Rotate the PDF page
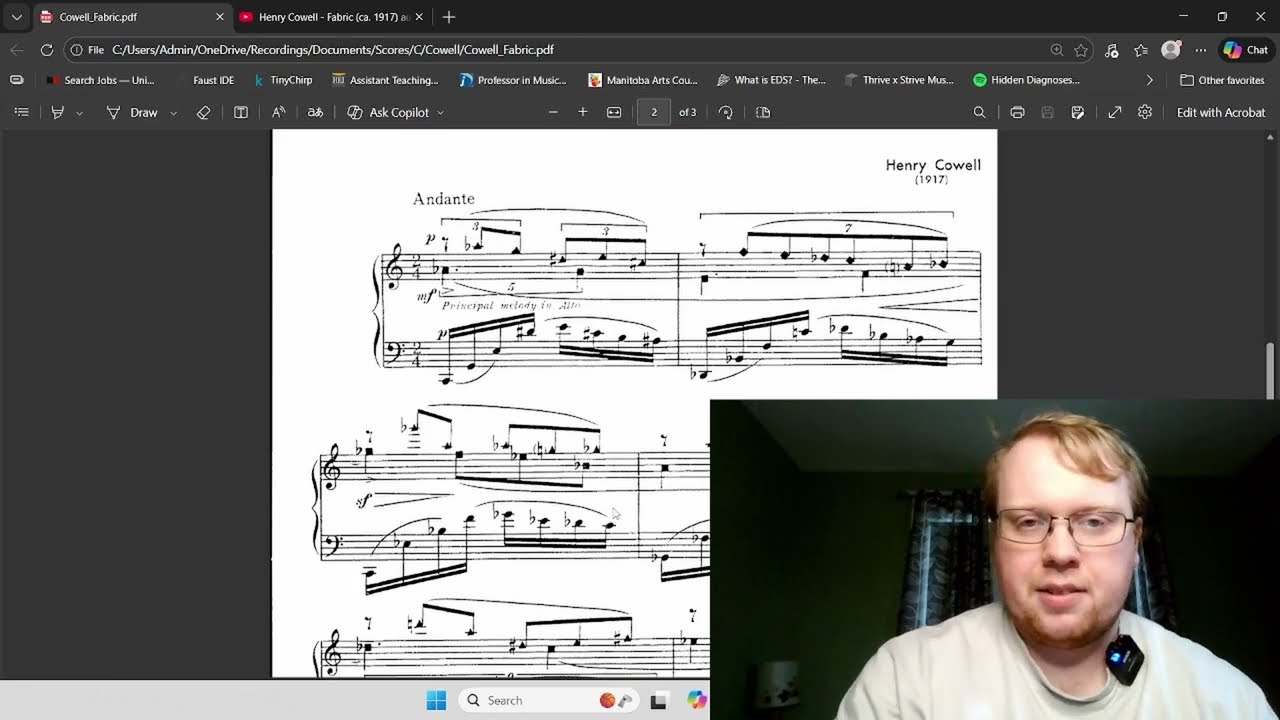Image resolution: width=1280 pixels, height=720 pixels. pyautogui.click(x=726, y=113)
